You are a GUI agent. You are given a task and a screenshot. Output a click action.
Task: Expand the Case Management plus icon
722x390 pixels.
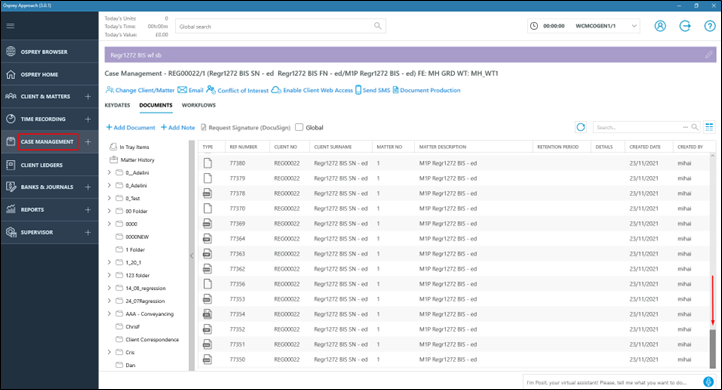[88, 142]
